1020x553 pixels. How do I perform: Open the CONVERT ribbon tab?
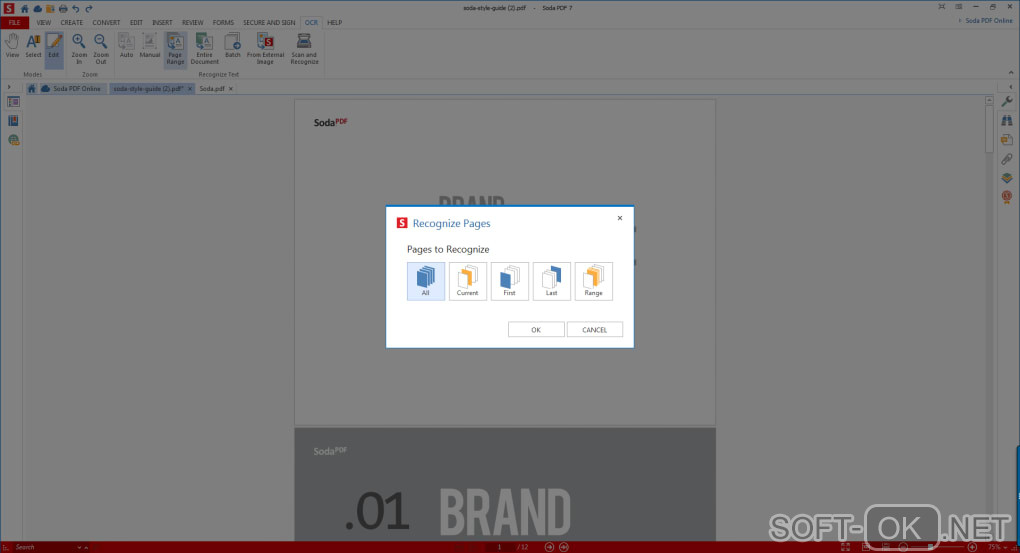[106, 22]
